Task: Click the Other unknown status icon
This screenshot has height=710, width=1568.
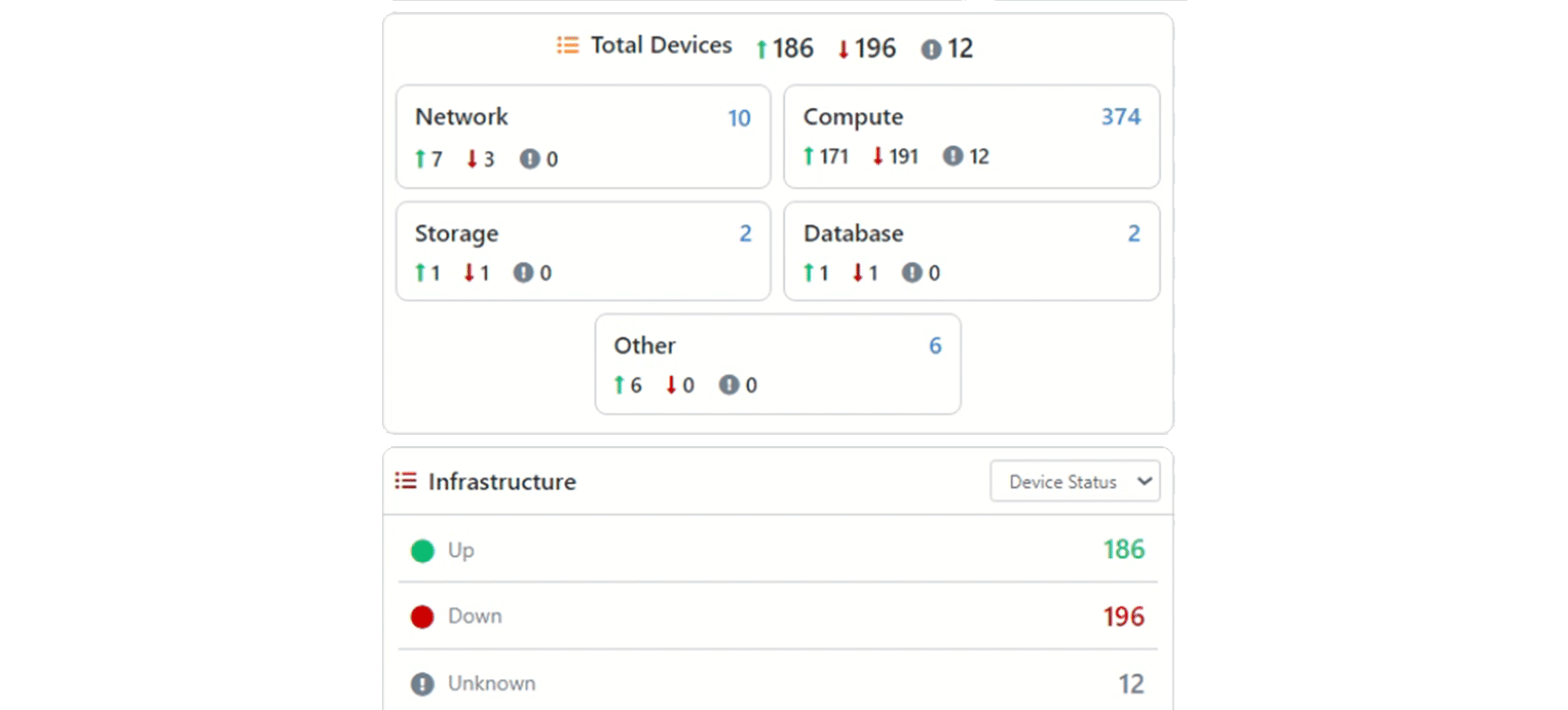Action: click(x=729, y=384)
